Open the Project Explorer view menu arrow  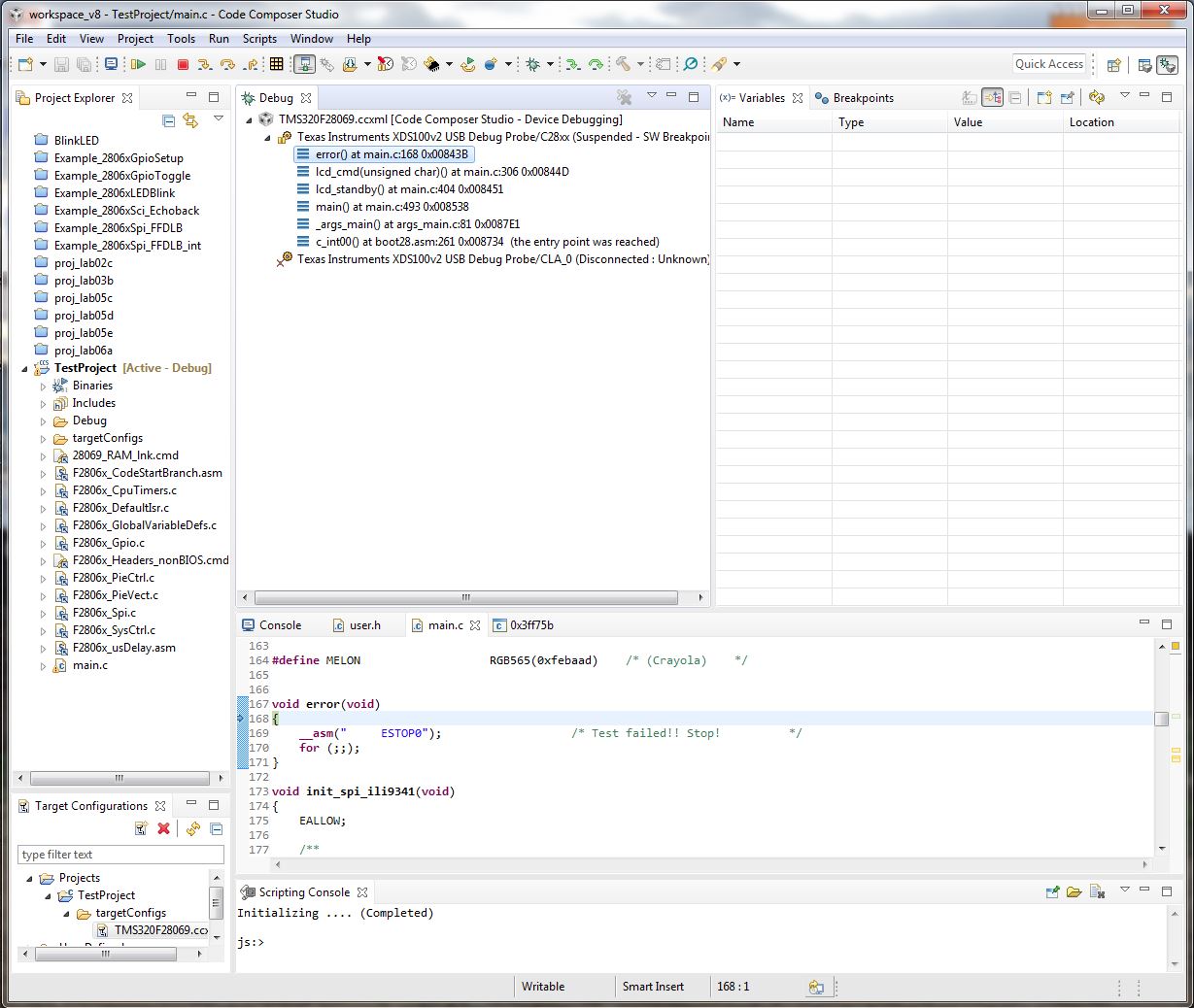tap(219, 118)
